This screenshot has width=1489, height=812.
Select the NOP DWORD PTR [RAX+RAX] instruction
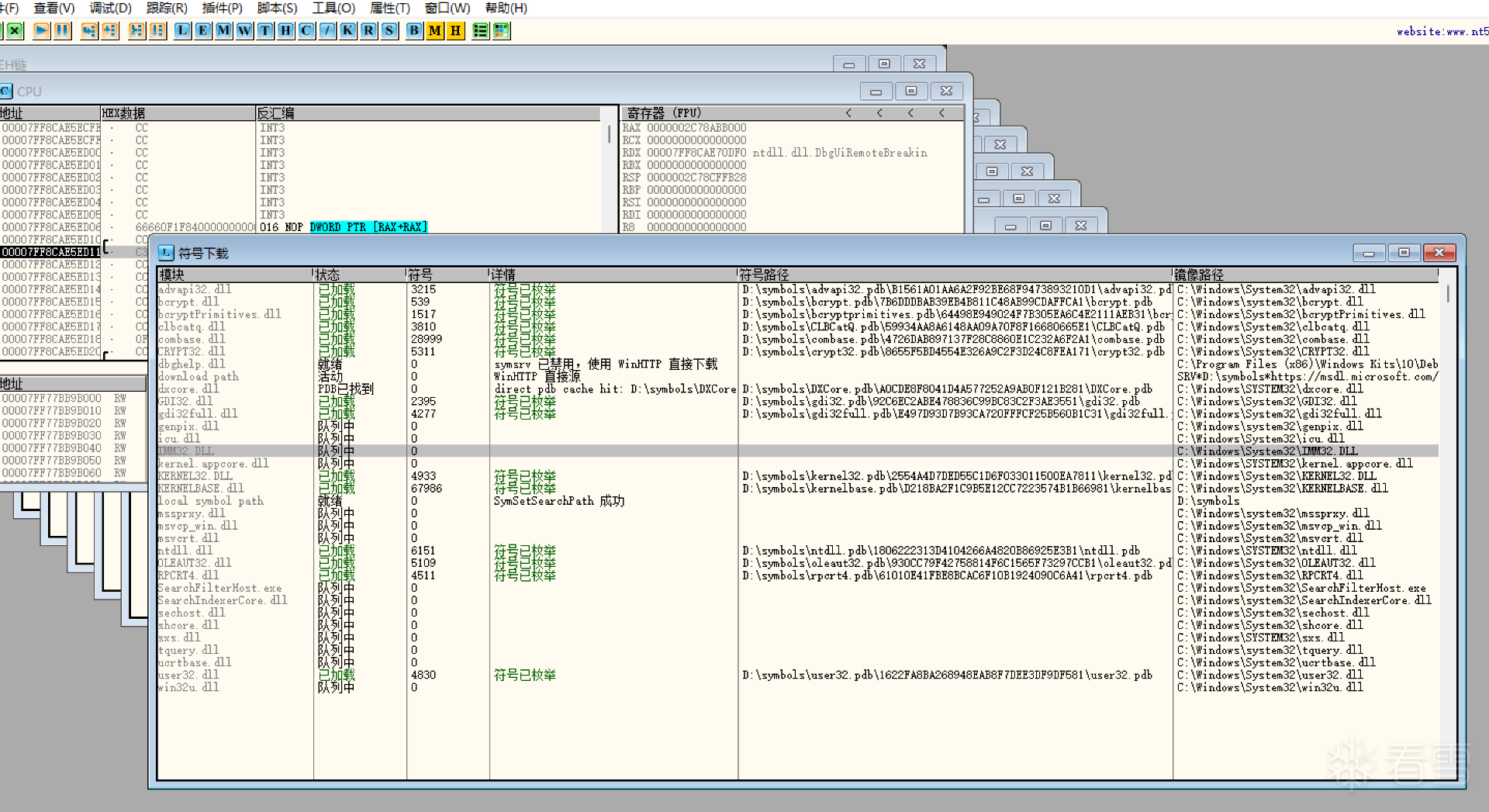[356, 227]
